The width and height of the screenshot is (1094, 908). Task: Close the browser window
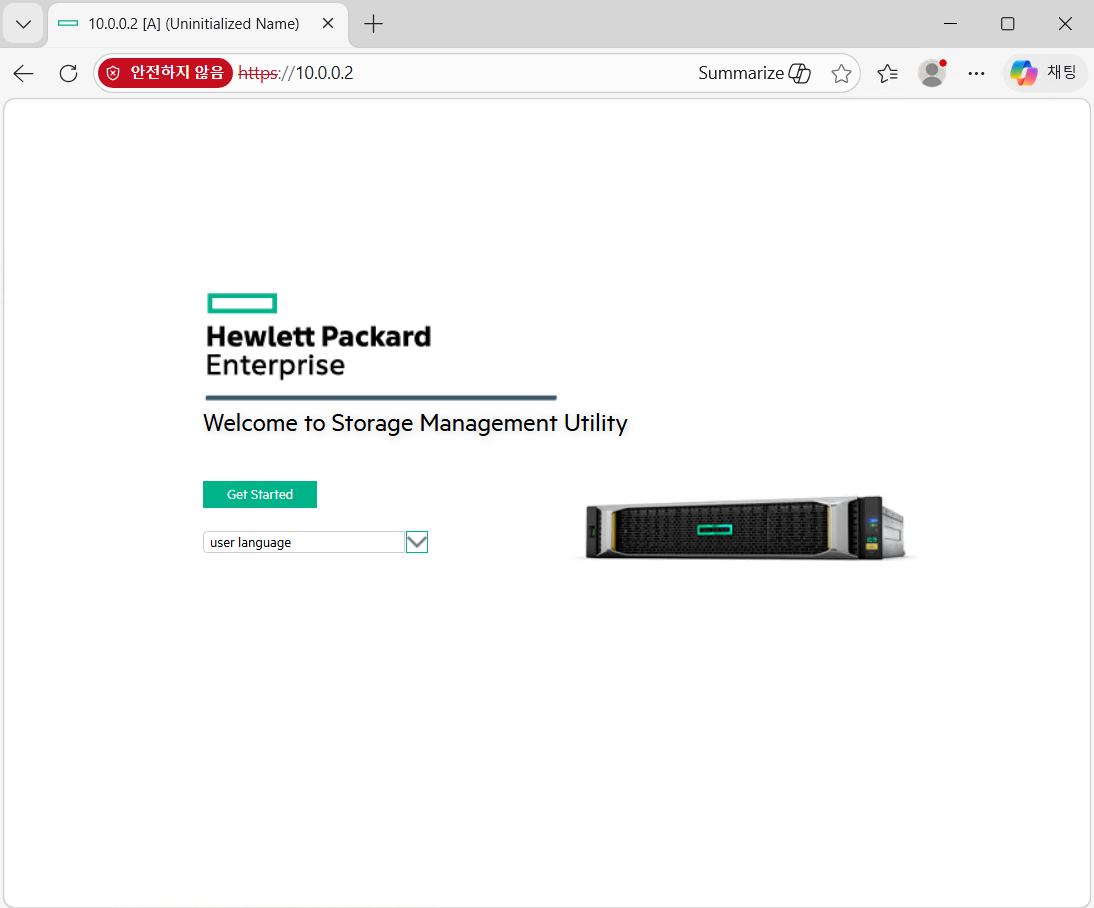[x=1065, y=24]
